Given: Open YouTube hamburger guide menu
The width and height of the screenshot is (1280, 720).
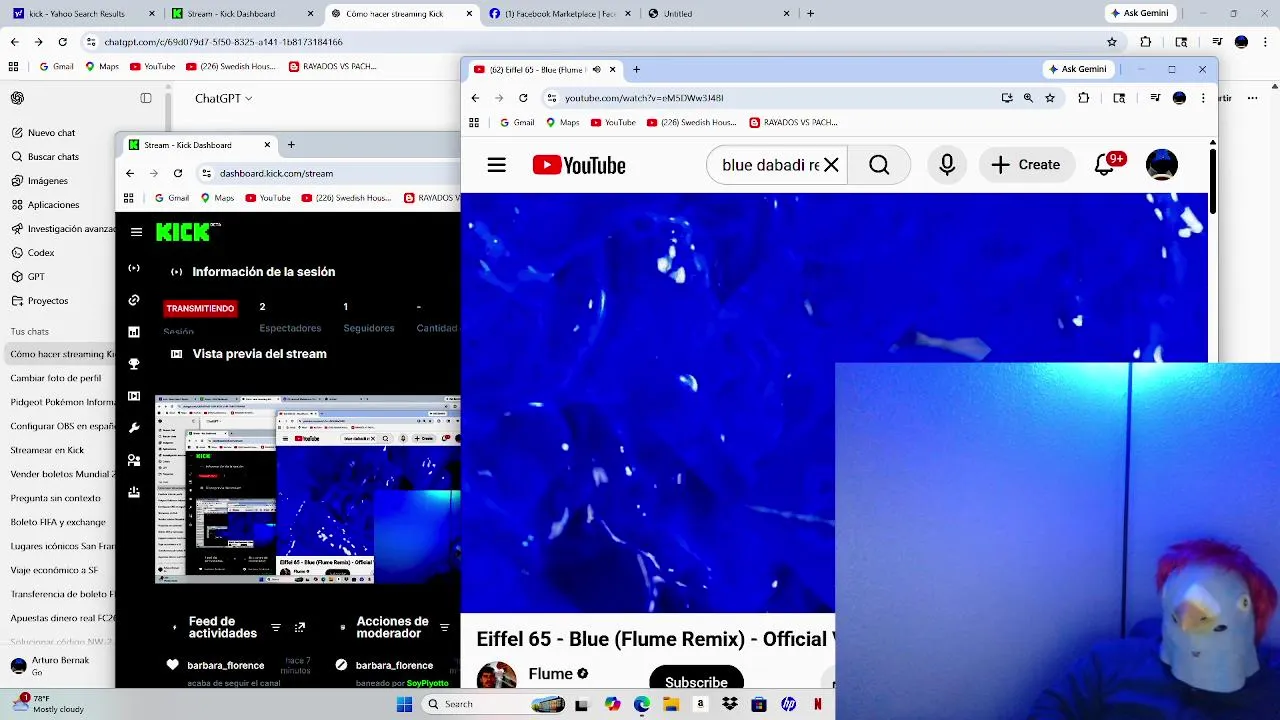Looking at the screenshot, I should 497,165.
